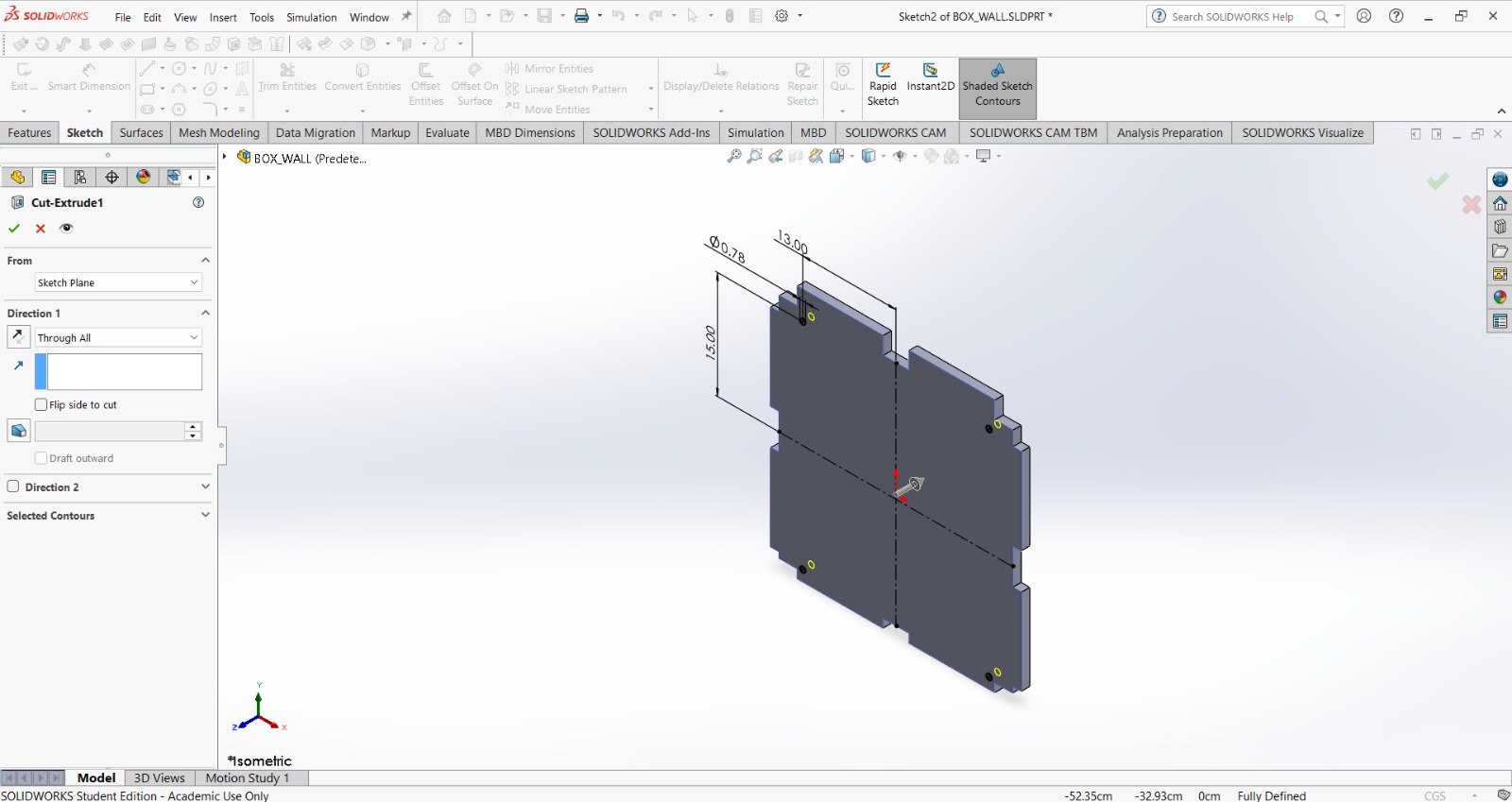
Task: Open the Through All end condition dropdown
Action: (118, 337)
